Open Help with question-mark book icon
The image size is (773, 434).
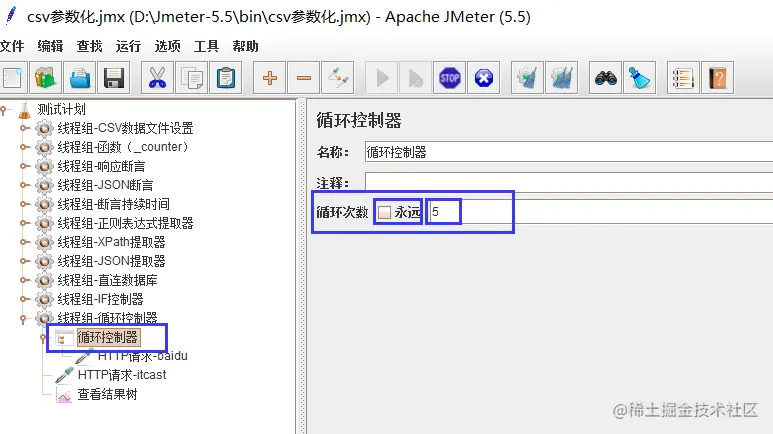(x=717, y=78)
